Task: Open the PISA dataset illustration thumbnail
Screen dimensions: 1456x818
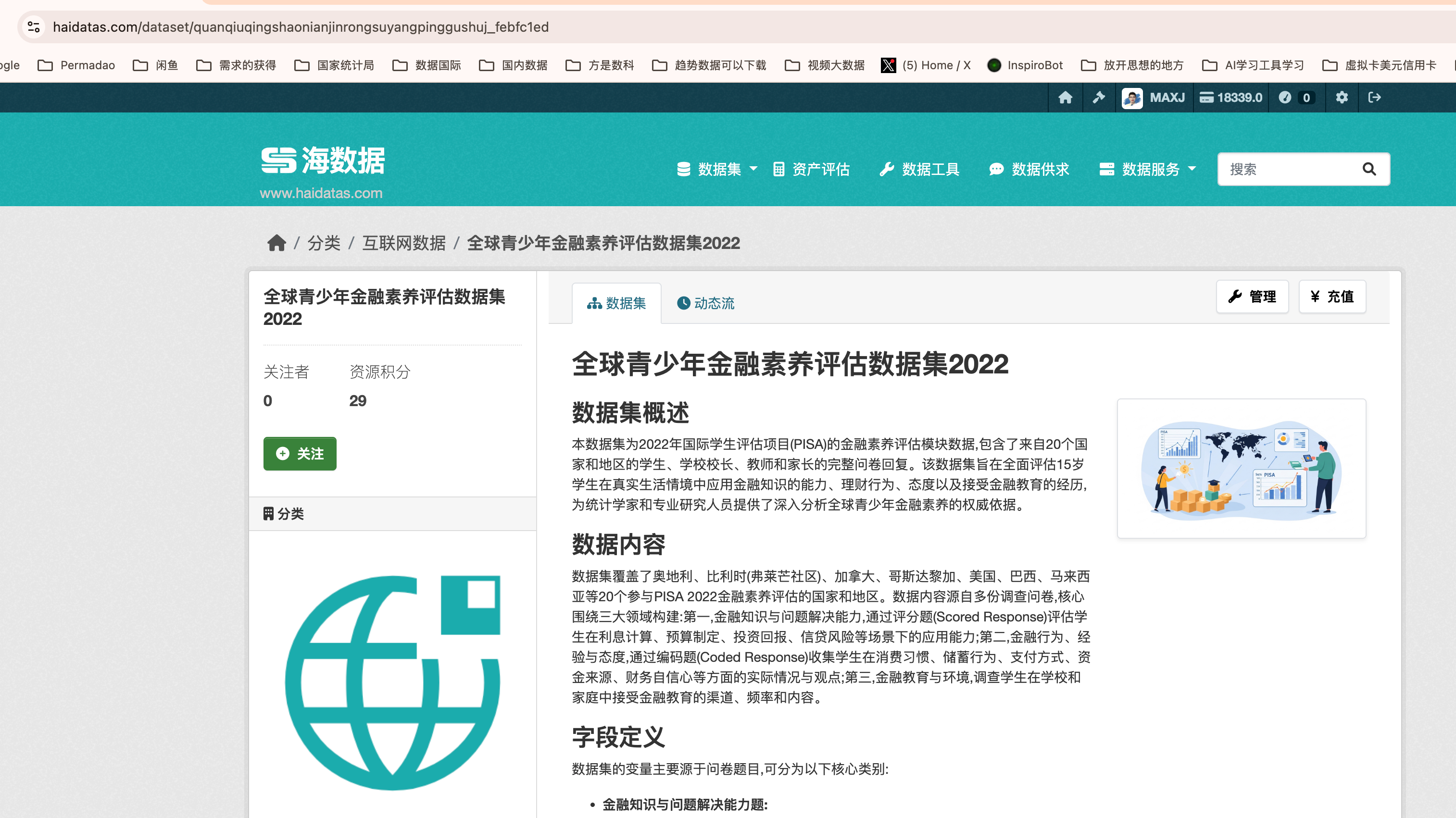Action: pyautogui.click(x=1241, y=468)
